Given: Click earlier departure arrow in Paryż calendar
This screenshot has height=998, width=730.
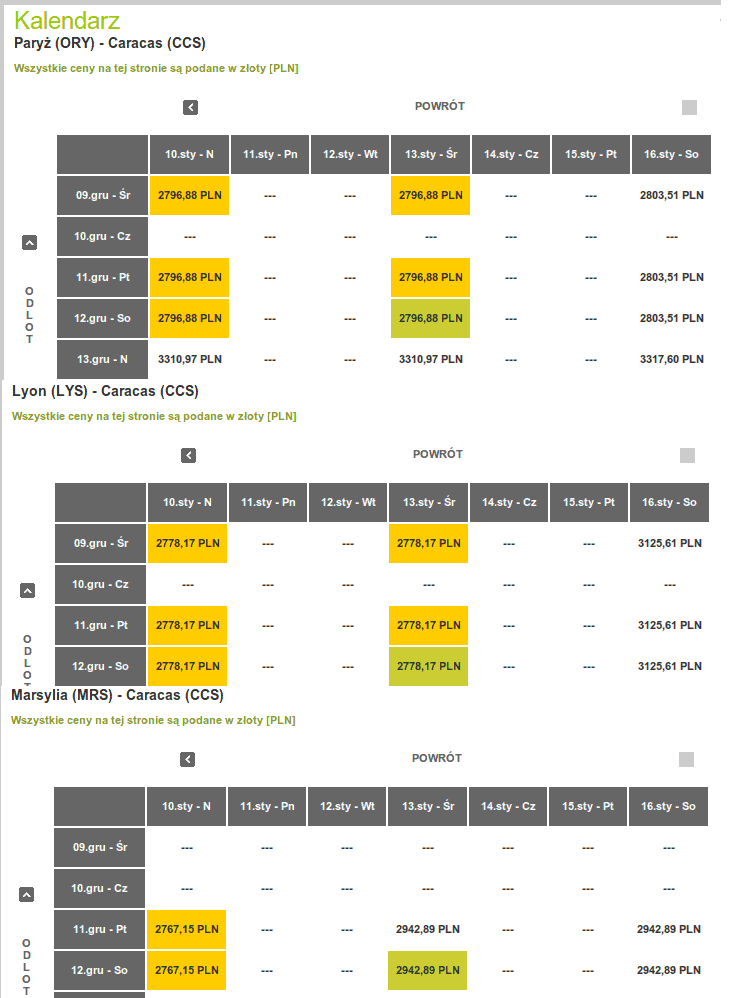Looking at the screenshot, I should (29, 242).
